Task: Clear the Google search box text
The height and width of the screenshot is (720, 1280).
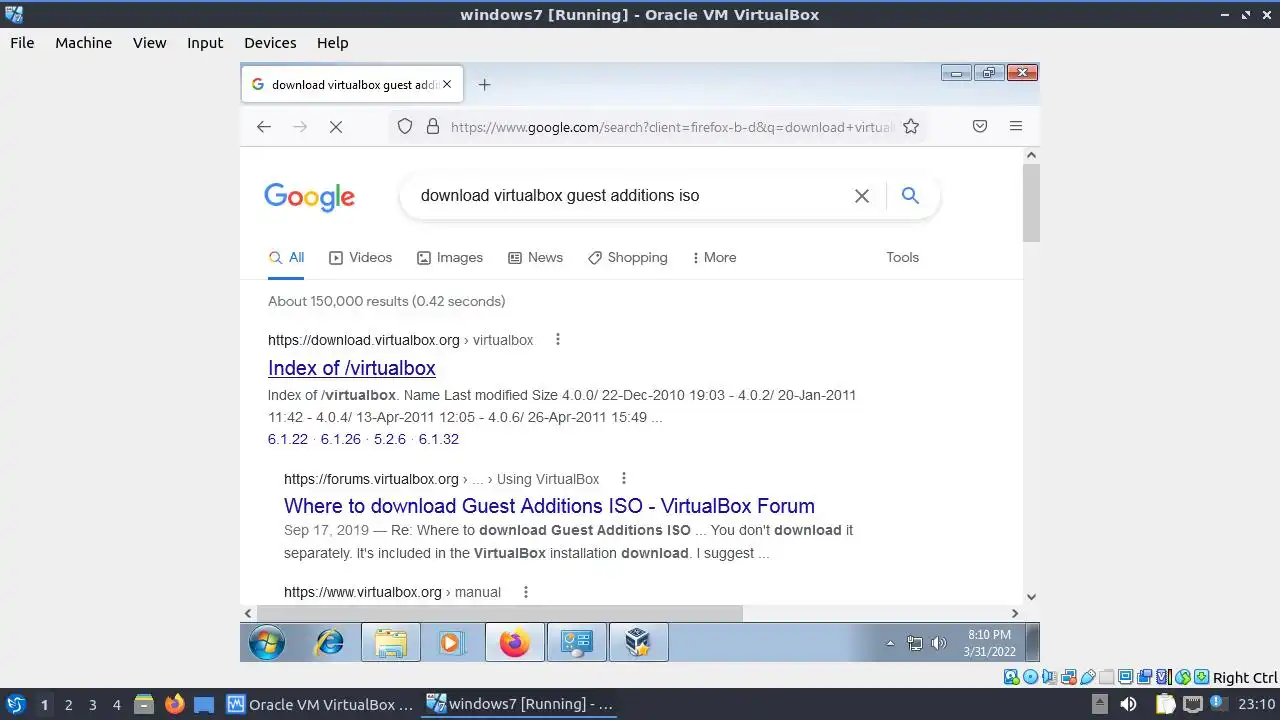Action: pyautogui.click(x=862, y=196)
